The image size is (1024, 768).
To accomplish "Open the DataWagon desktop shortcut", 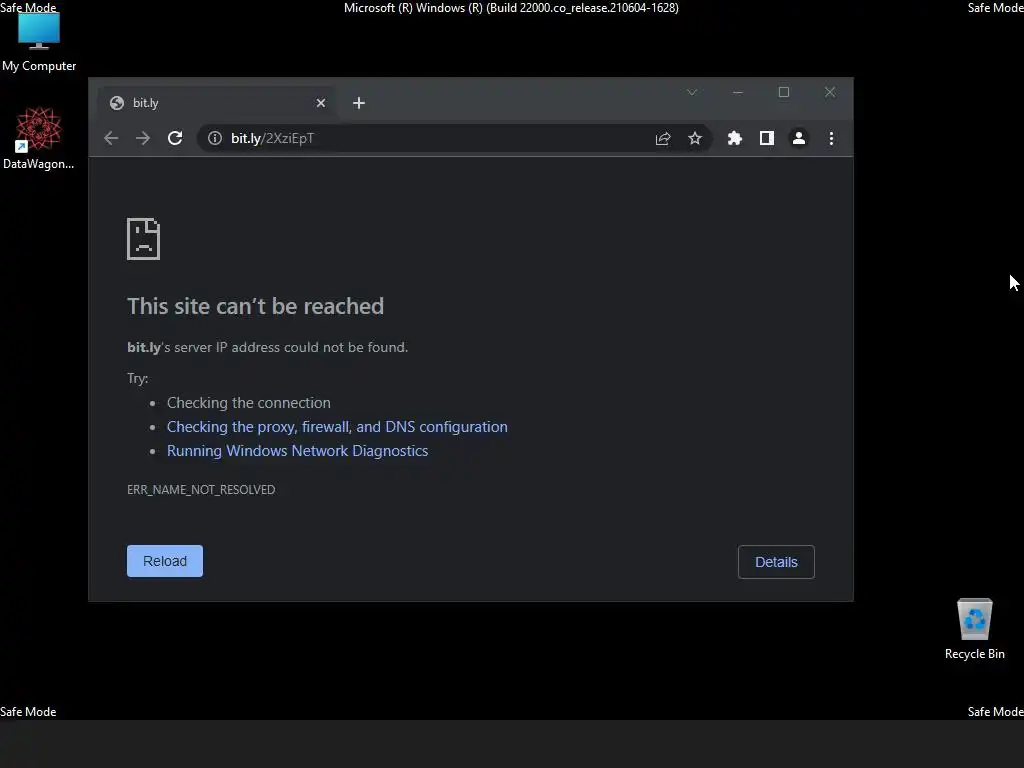I will [x=39, y=138].
